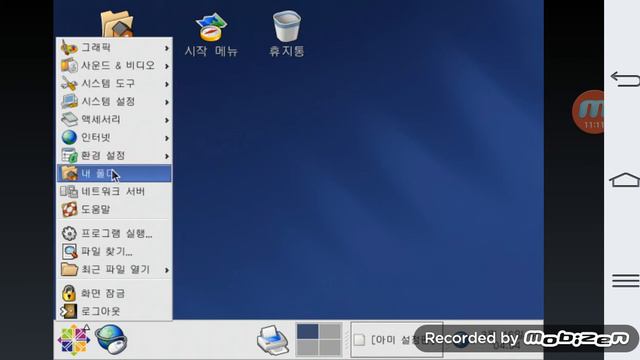Click the 환경 설정 icon

(x=69, y=155)
